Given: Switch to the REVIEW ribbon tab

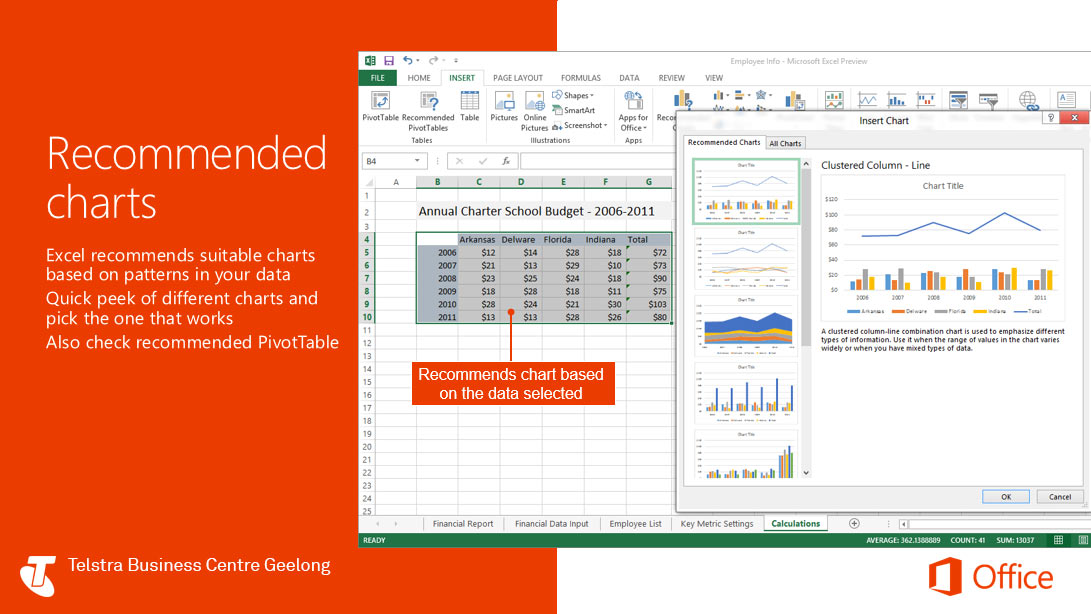Looking at the screenshot, I should (671, 78).
